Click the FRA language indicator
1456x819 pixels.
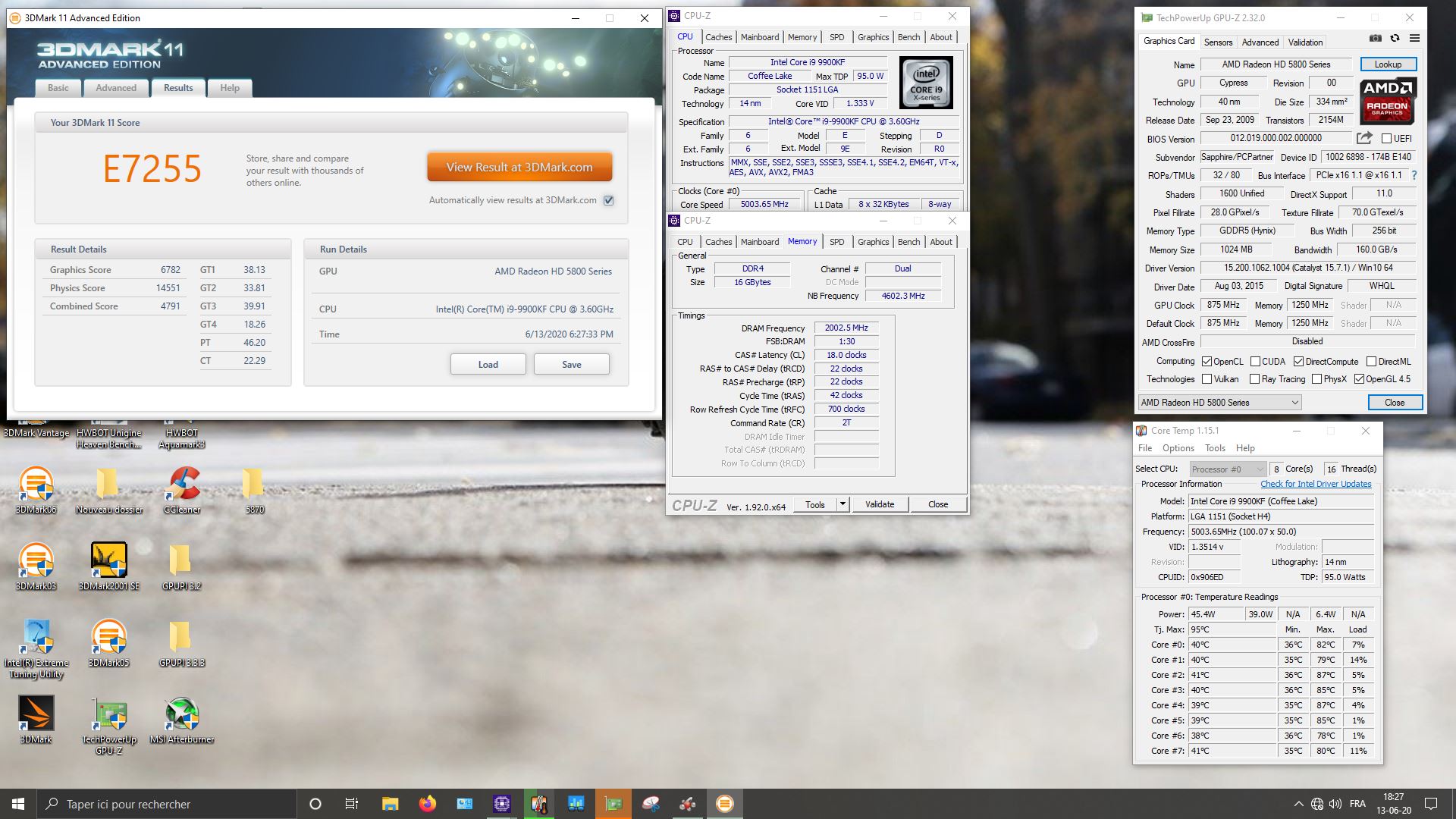pos(1357,804)
